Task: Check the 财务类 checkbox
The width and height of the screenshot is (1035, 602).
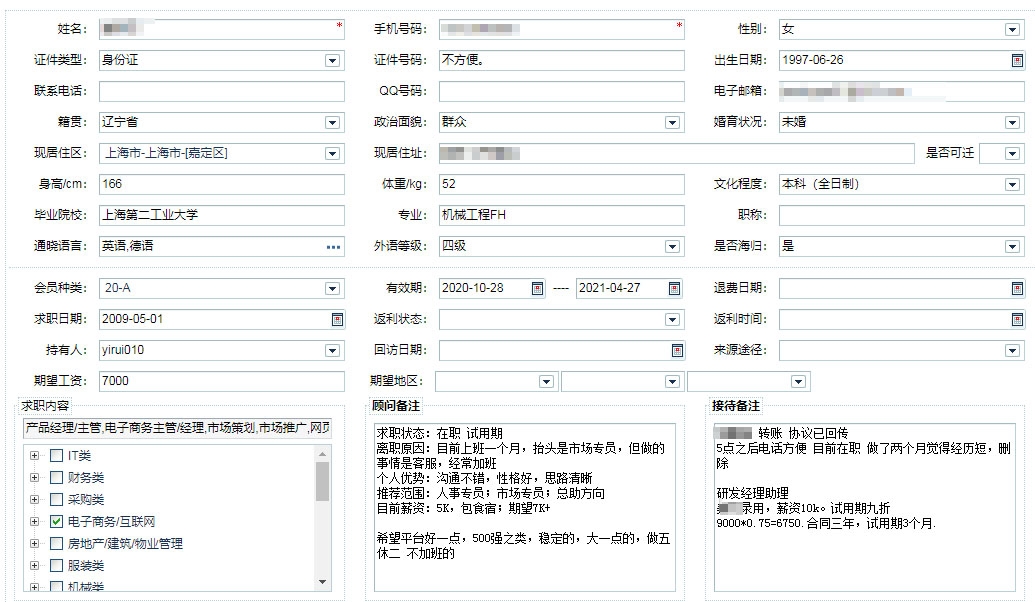Action: pyautogui.click(x=57, y=477)
